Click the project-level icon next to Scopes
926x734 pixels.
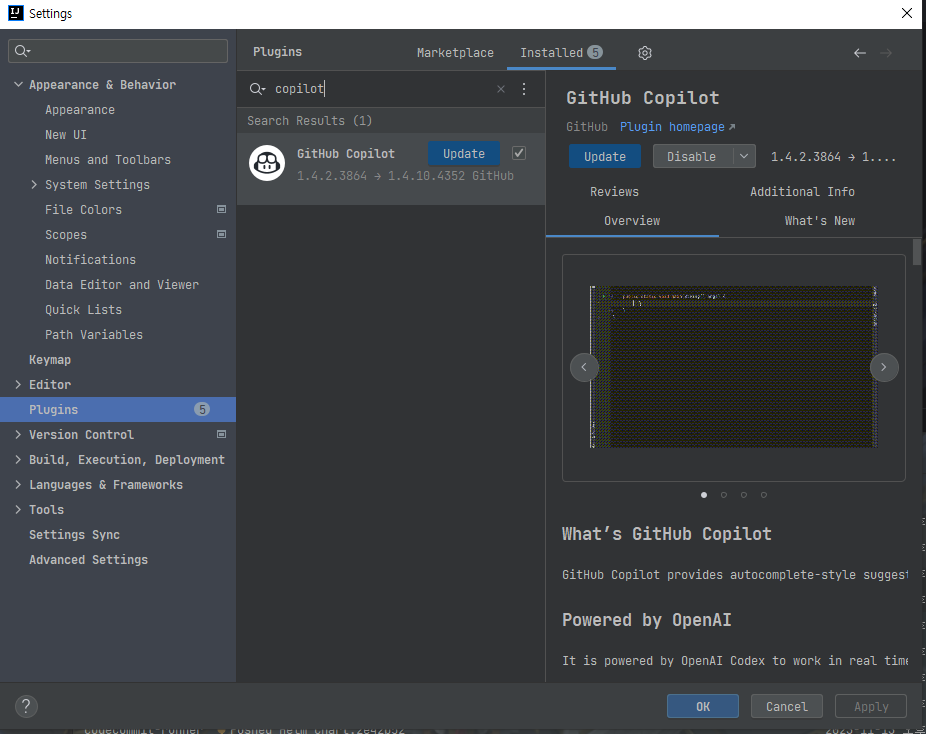[221, 234]
